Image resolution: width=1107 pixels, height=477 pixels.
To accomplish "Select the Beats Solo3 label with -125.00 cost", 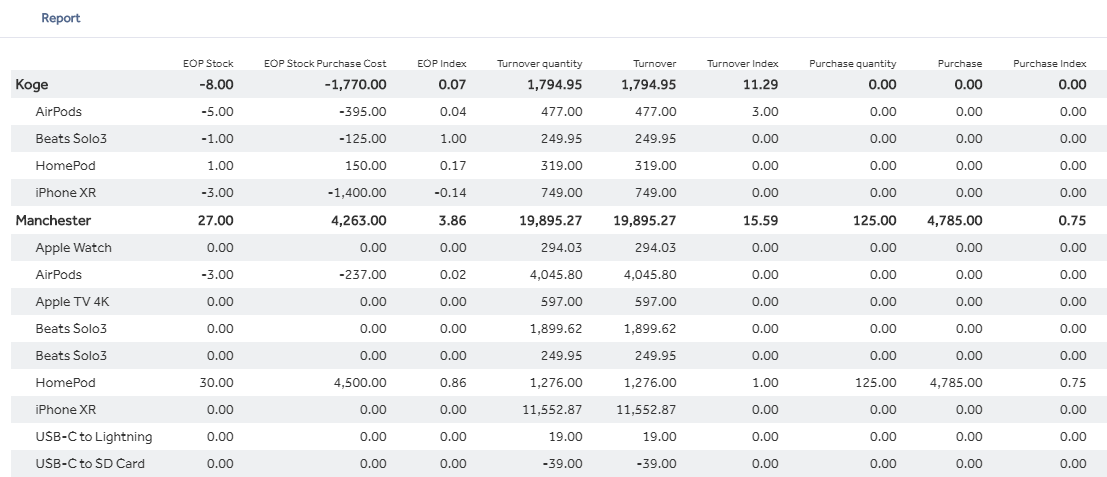I will pos(71,138).
